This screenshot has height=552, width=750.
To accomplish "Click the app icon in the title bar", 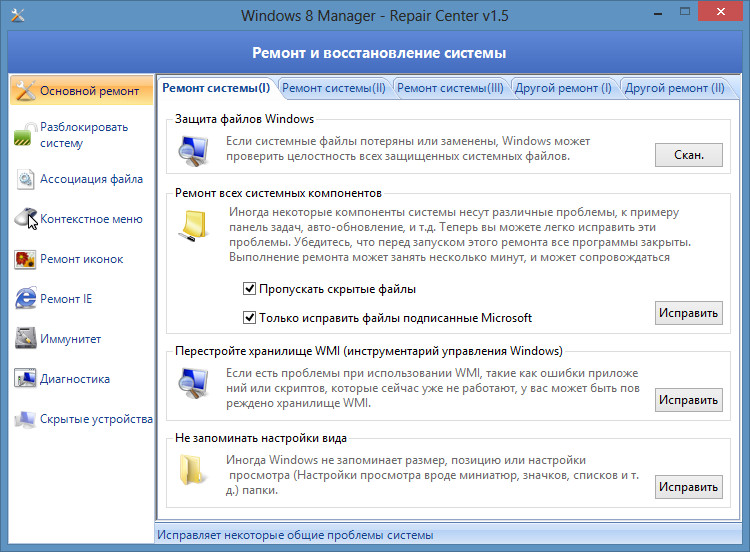I will 17,17.
